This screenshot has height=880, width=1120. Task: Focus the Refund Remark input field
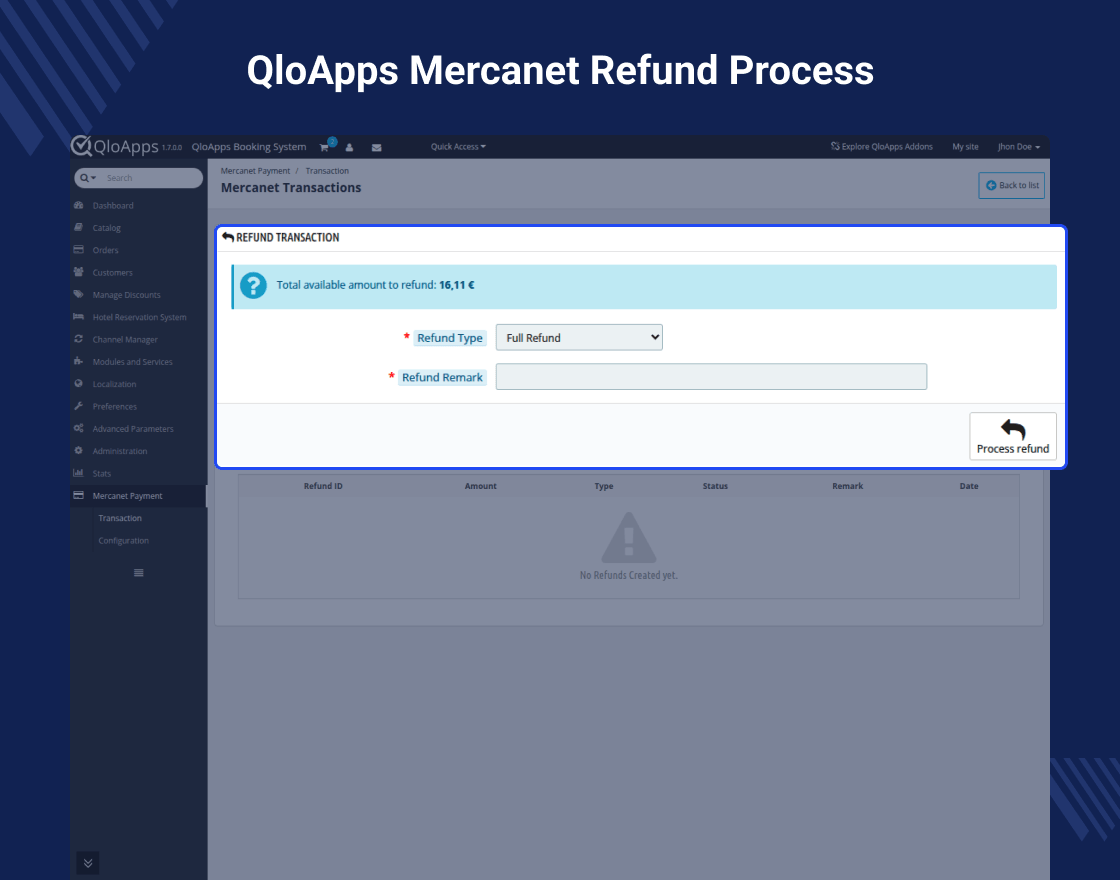[711, 376]
